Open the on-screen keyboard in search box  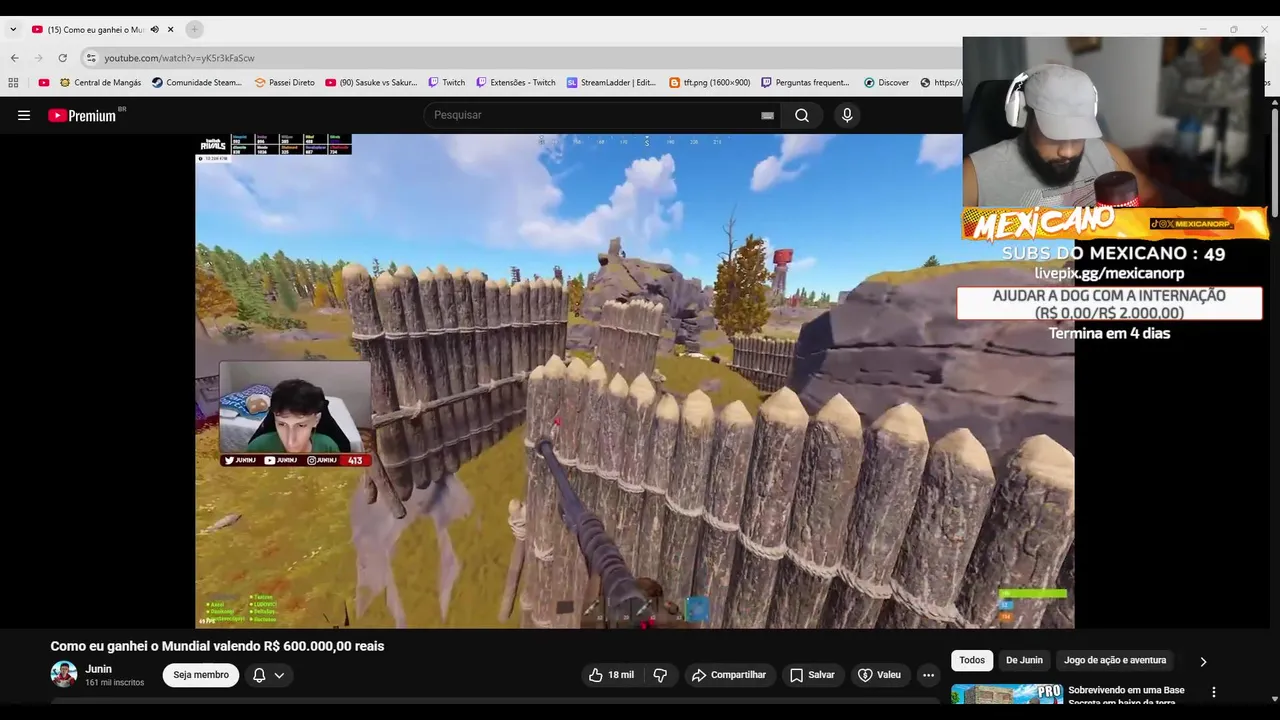767,115
